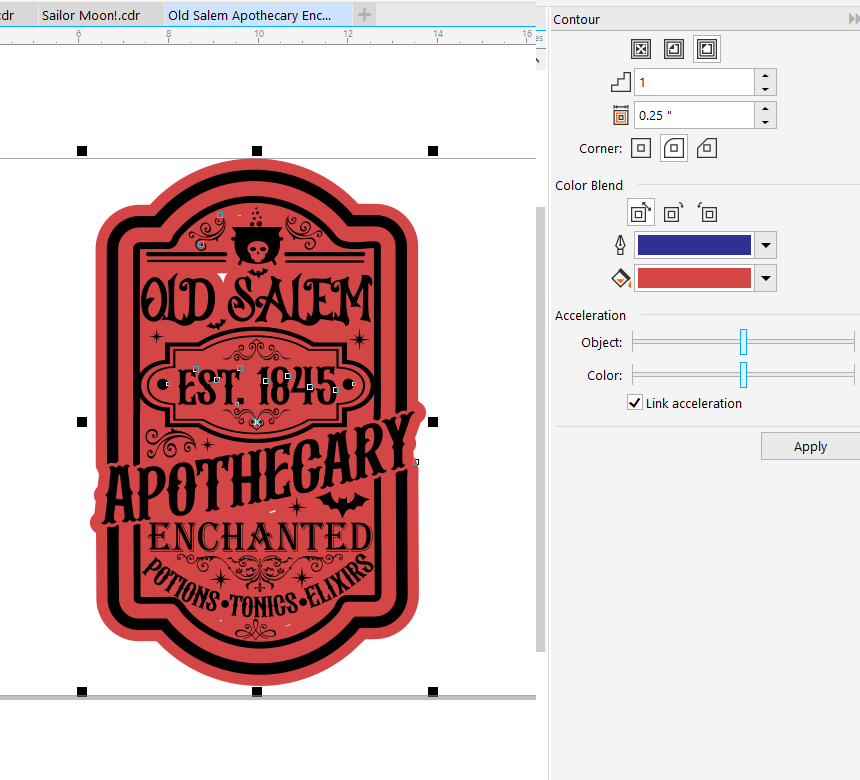Click the Color acceleration slider handle
The image size is (860, 780).
coord(743,375)
